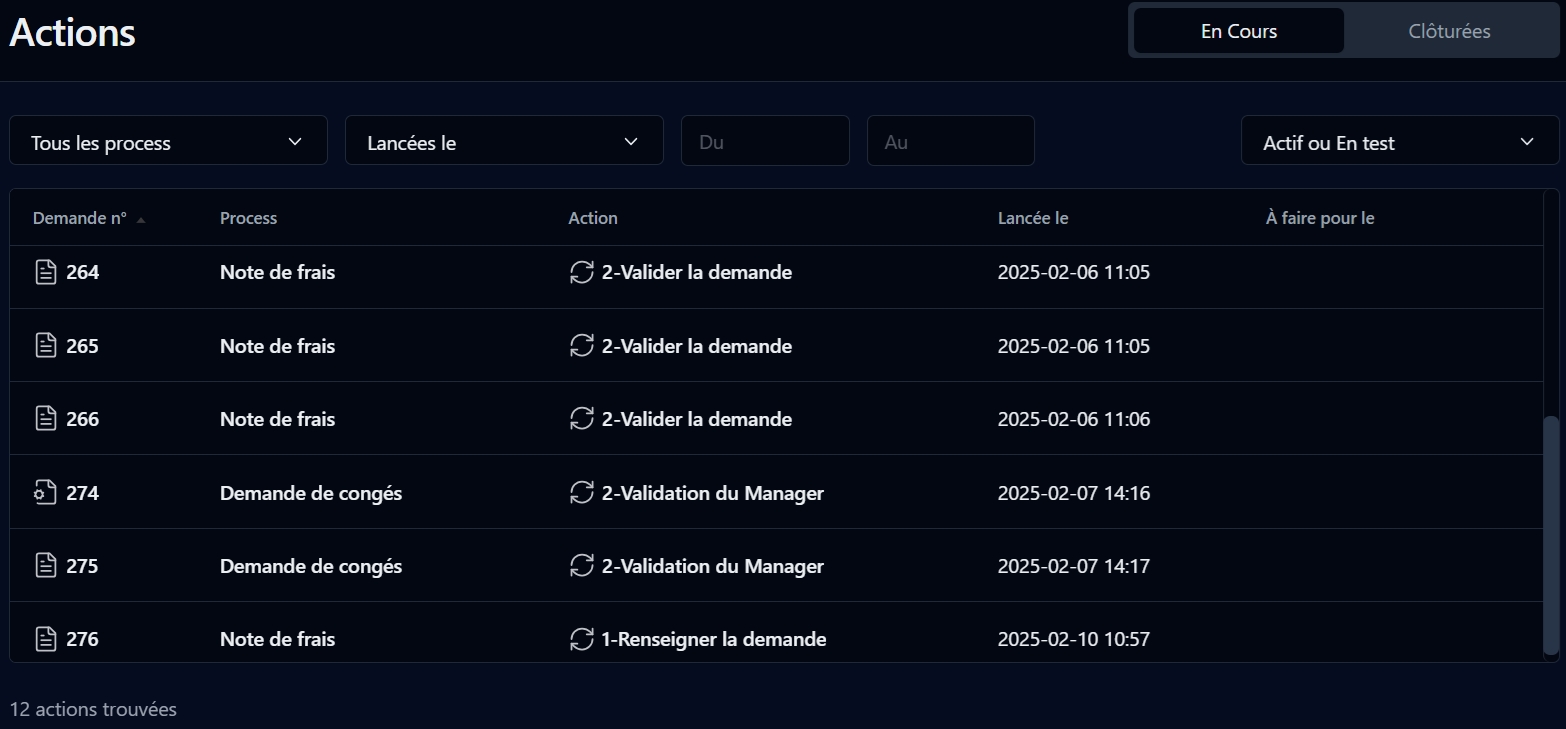This screenshot has width=1566, height=729.
Task: Open 2-Validation du Manager for request 274
Action: pos(712,493)
